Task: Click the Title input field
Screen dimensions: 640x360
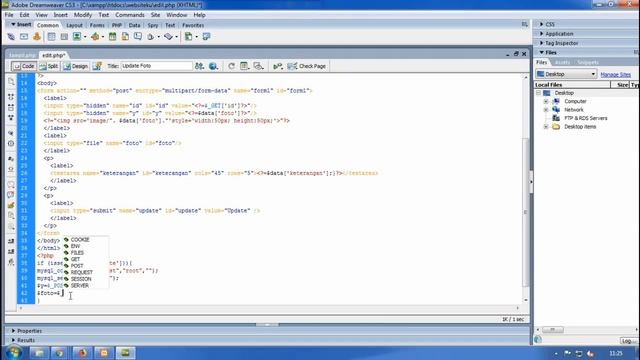Action: coord(156,66)
